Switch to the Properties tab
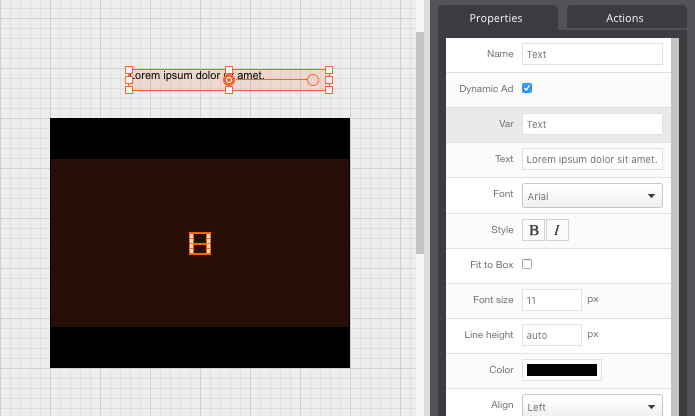Viewport: 695px width, 416px height. 497,18
